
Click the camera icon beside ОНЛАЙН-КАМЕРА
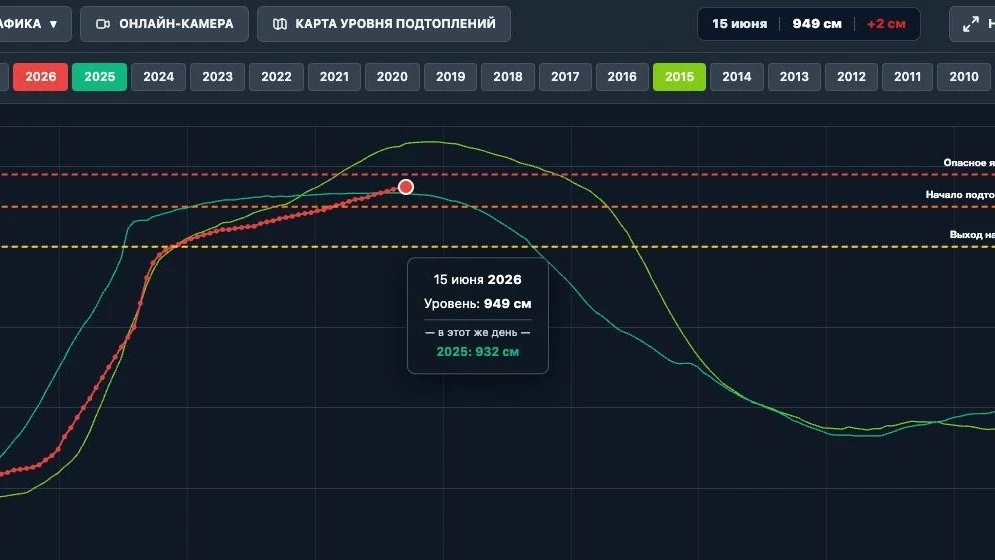(103, 24)
